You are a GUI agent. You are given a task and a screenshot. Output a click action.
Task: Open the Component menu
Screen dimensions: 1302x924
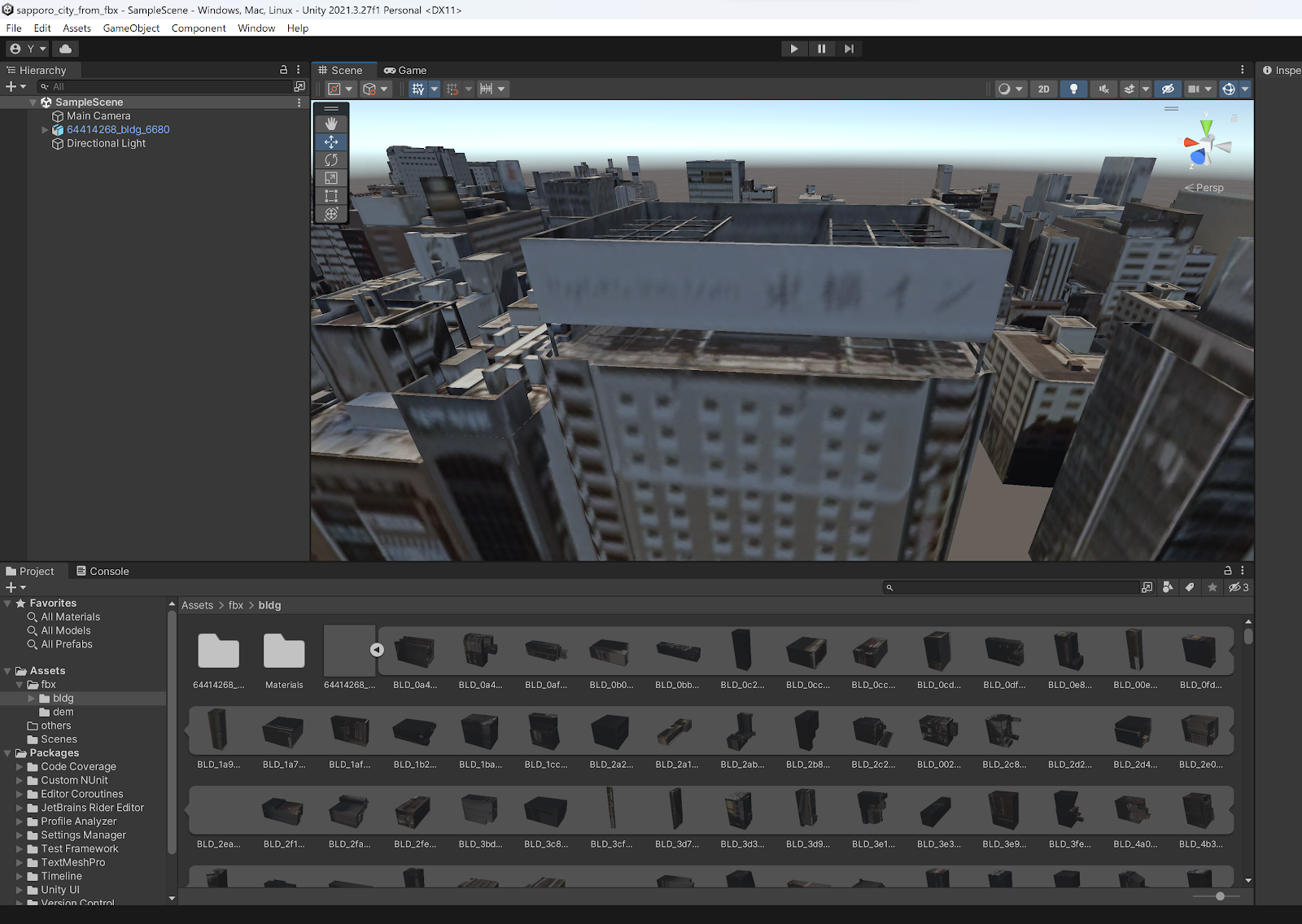[x=199, y=28]
